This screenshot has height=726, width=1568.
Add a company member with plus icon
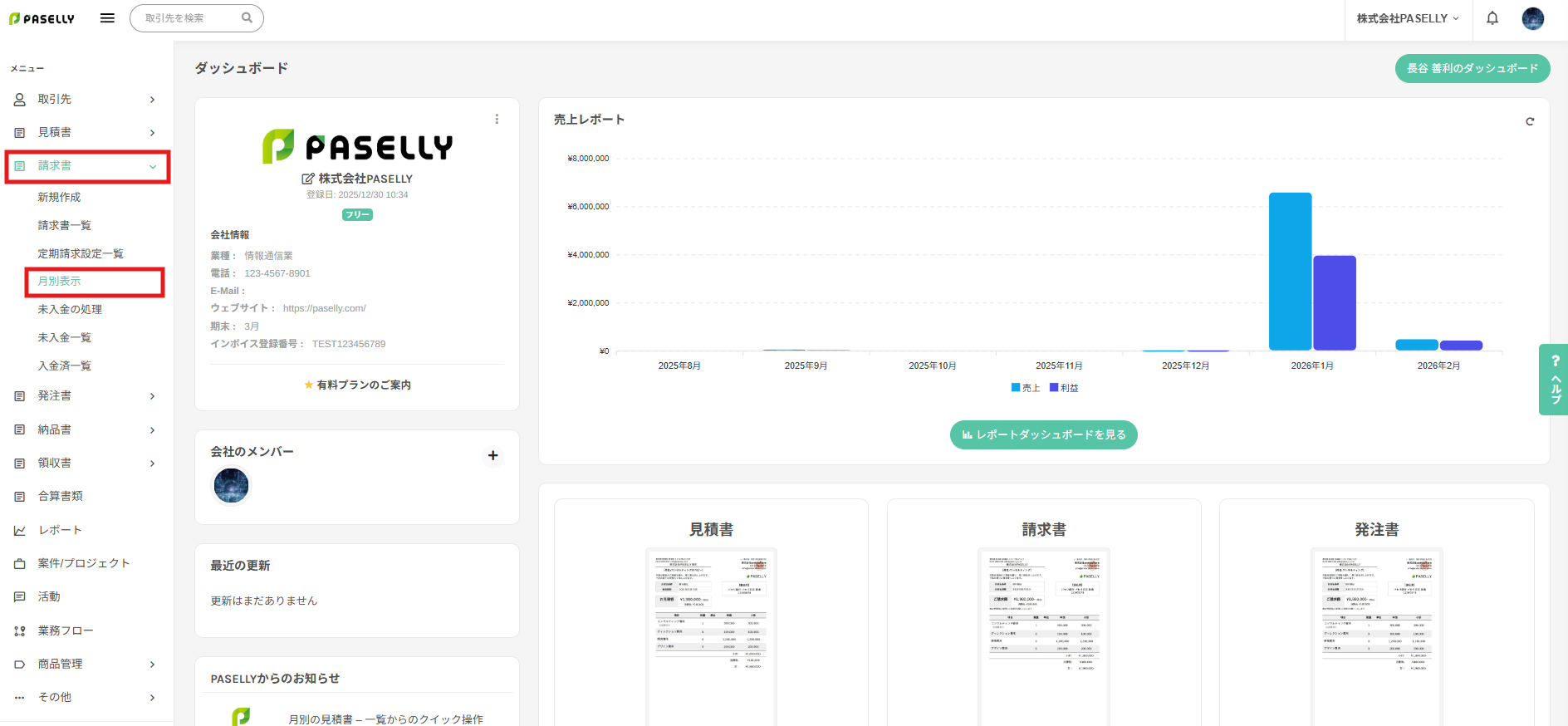tap(492, 455)
